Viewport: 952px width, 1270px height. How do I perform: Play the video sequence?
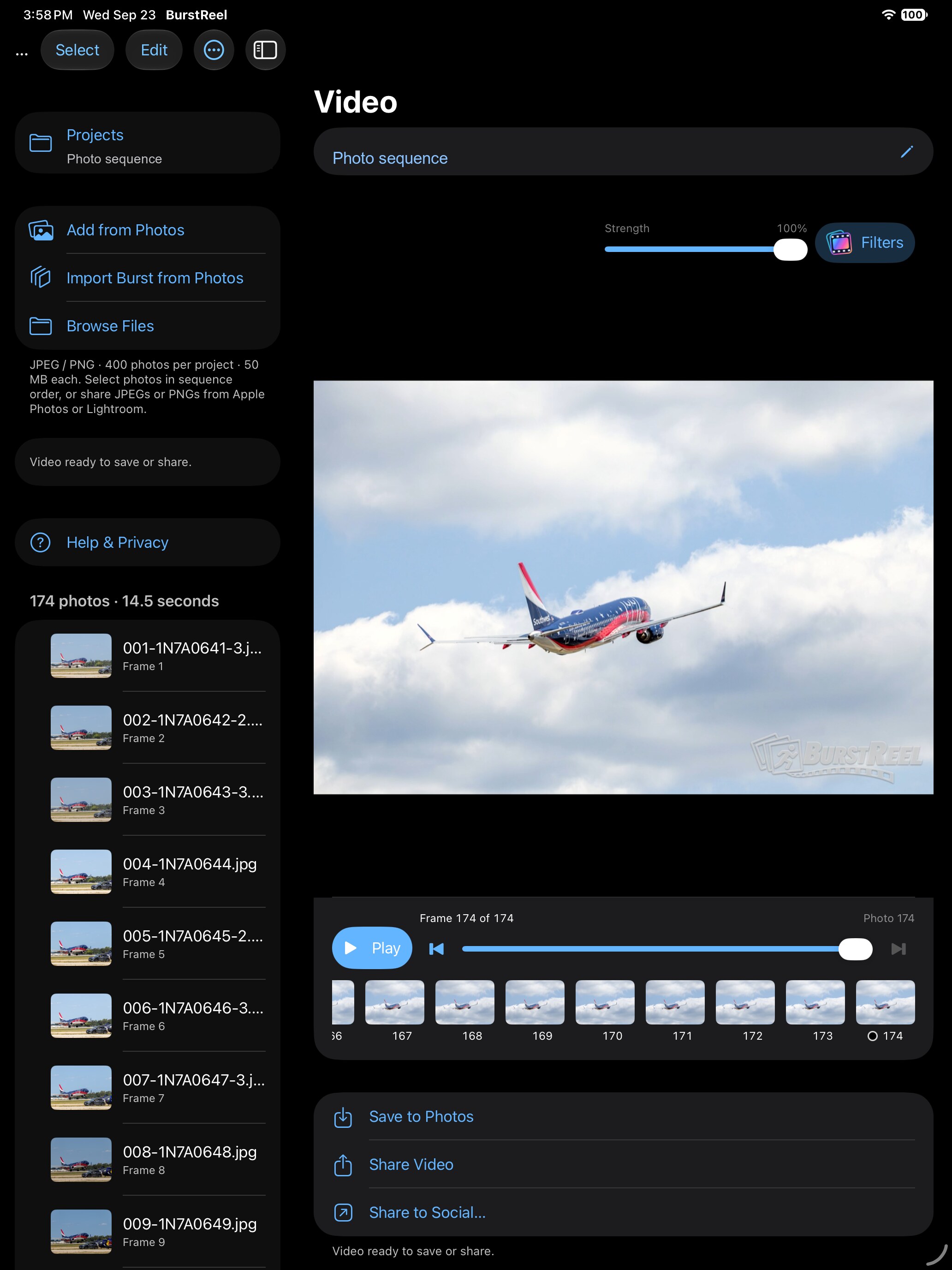click(372, 948)
